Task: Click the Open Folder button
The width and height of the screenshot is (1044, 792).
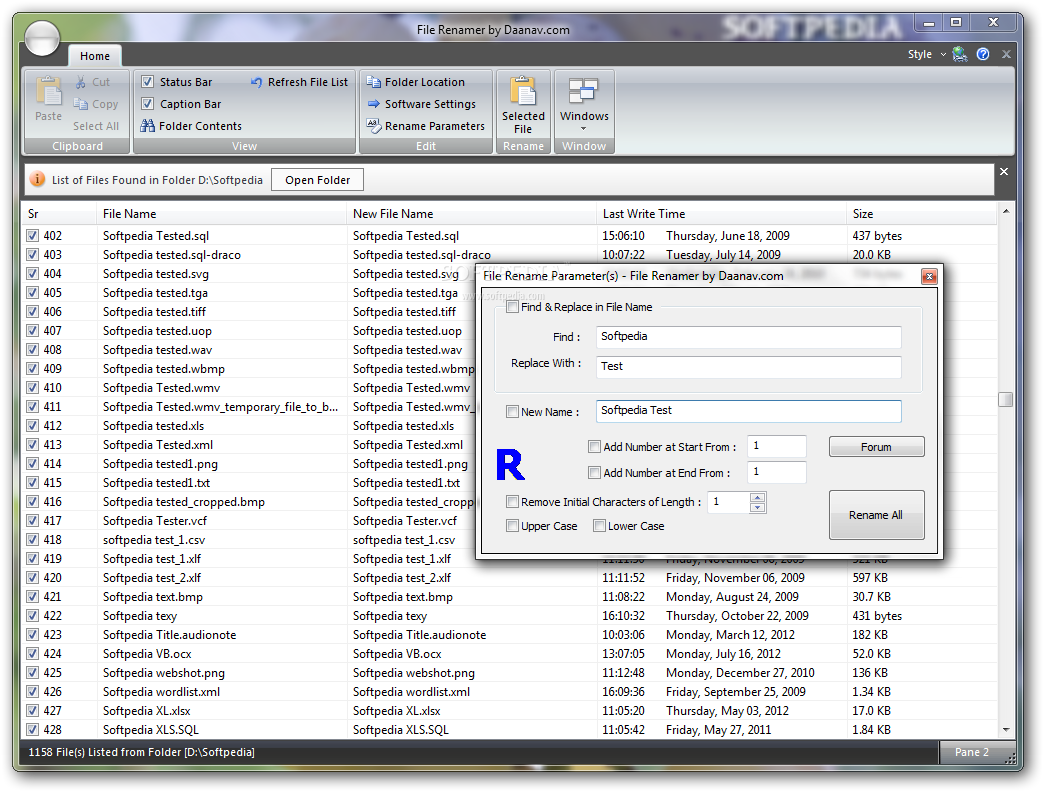Action: pyautogui.click(x=318, y=180)
